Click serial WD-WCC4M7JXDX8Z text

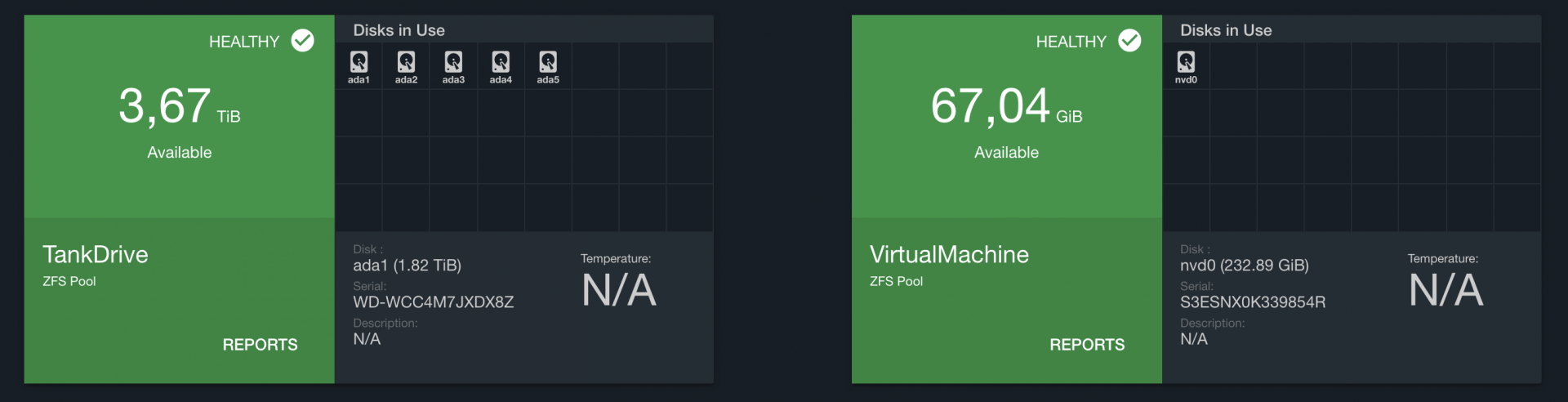pos(433,302)
